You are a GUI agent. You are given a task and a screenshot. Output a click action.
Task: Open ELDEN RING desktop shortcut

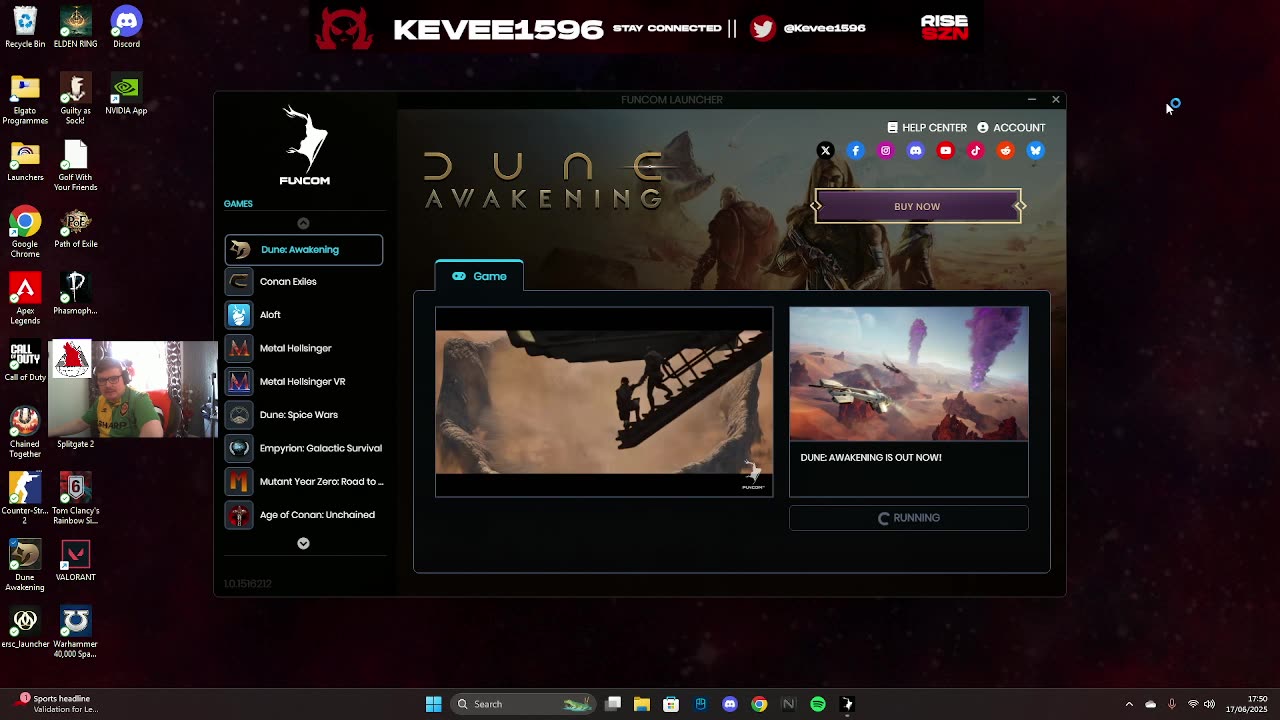tap(75, 27)
